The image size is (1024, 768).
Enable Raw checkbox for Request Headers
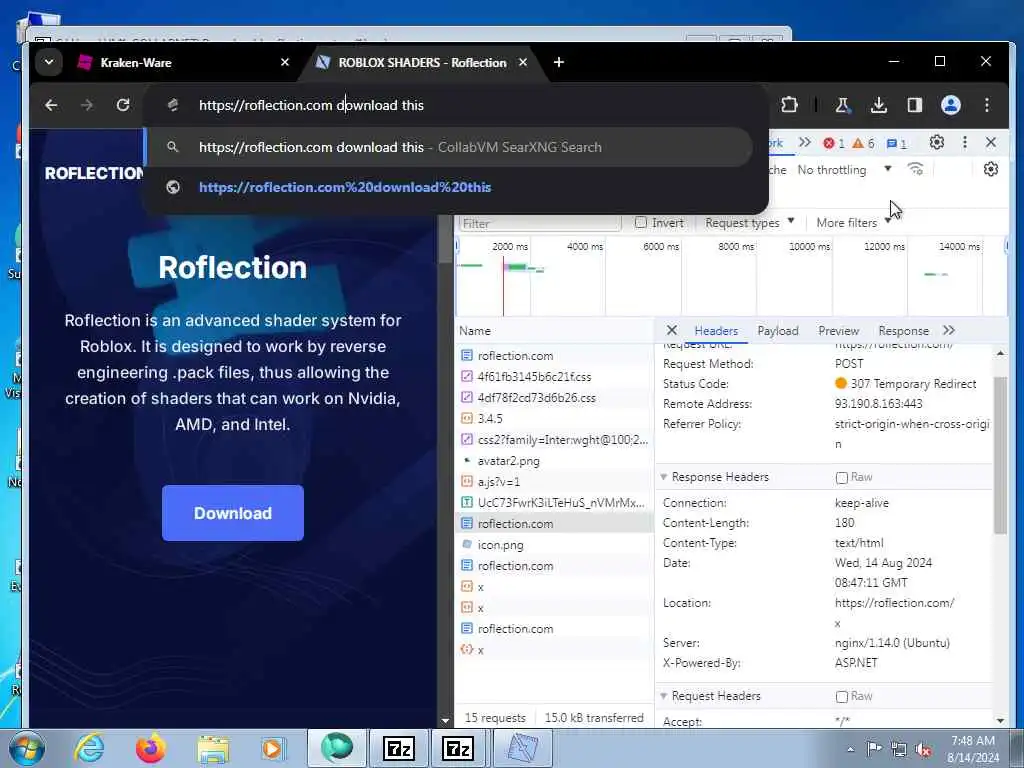[842, 697]
